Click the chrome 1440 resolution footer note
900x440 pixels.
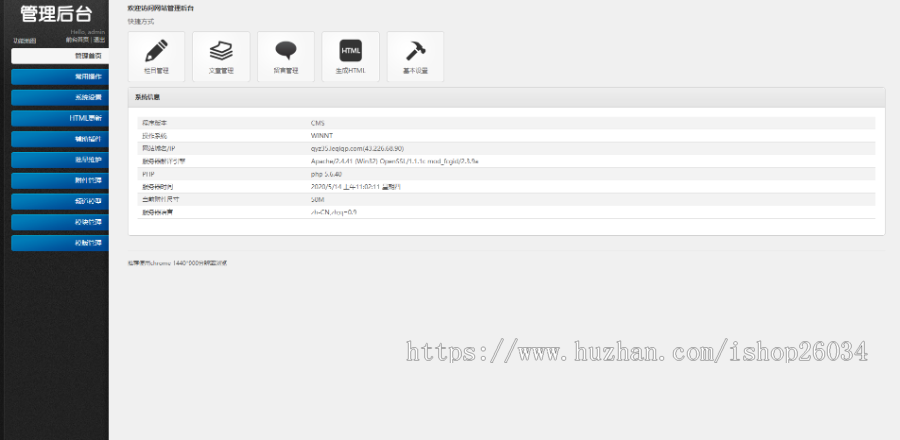tap(177, 263)
